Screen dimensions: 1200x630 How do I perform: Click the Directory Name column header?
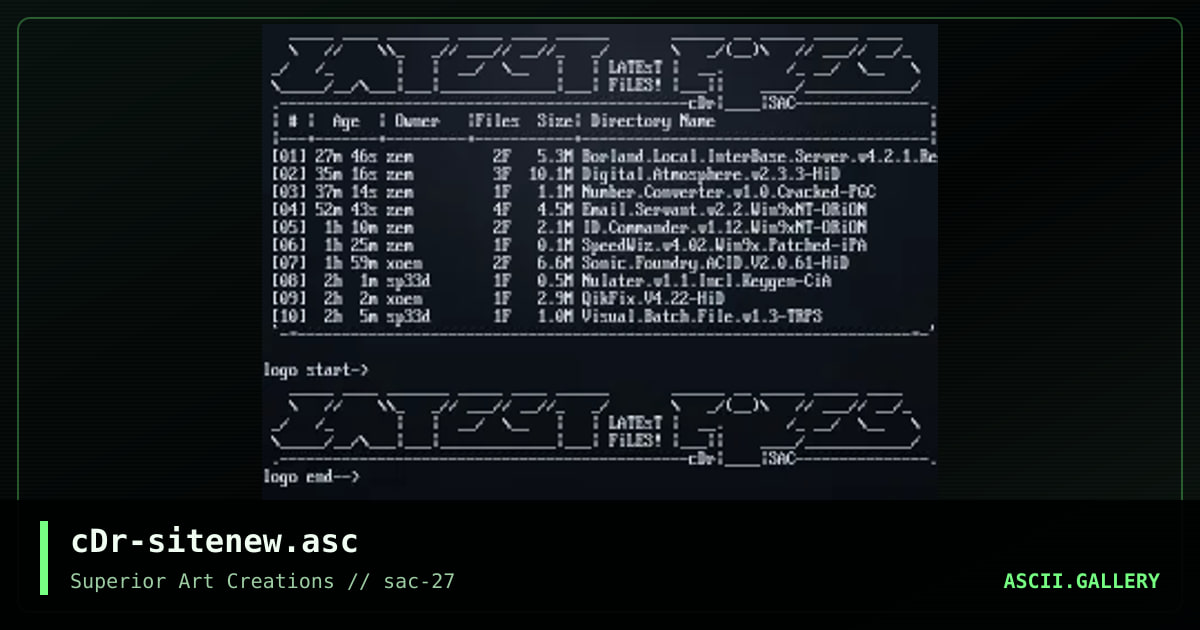[652, 121]
